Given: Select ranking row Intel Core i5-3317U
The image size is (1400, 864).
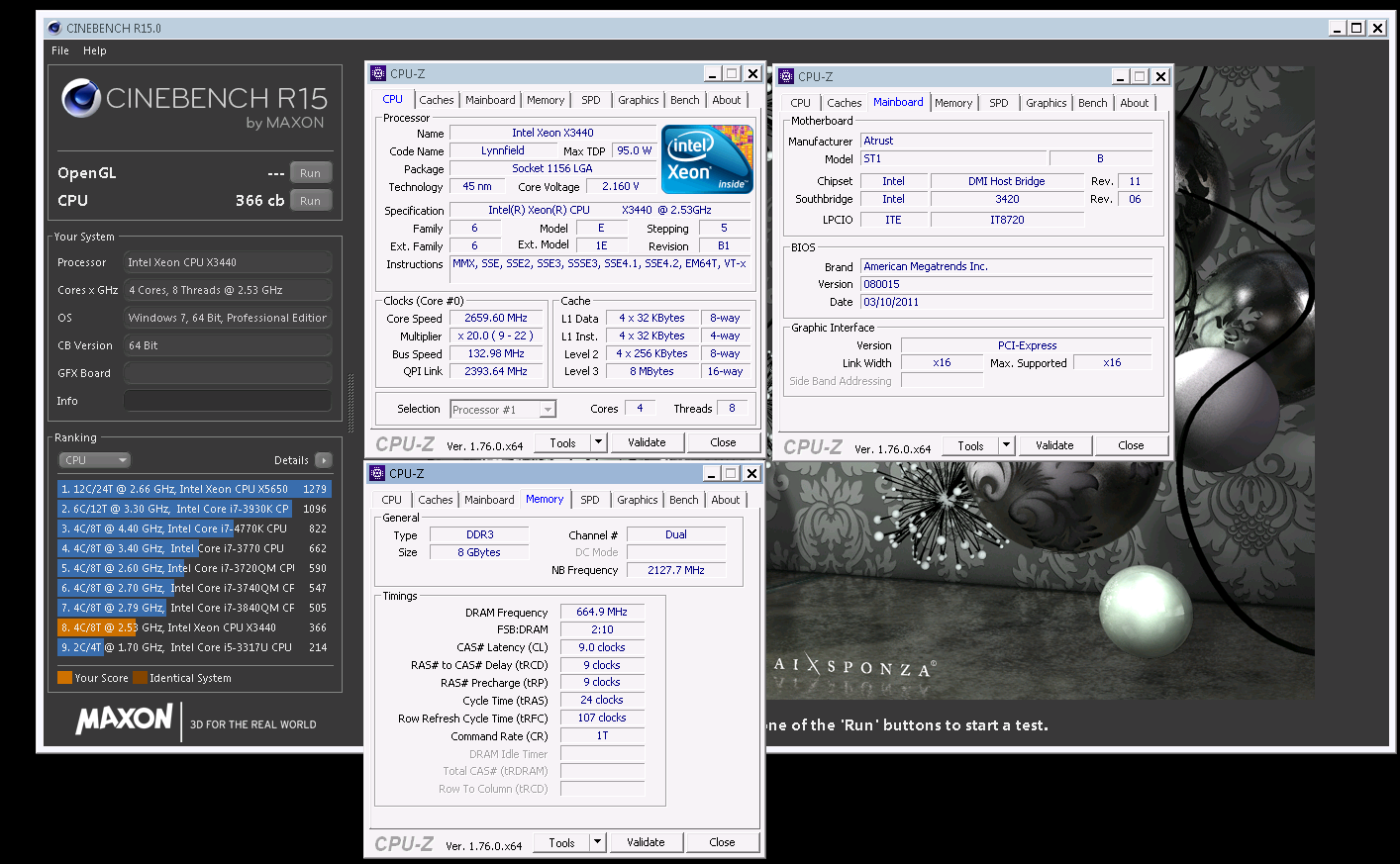Looking at the screenshot, I should pyautogui.click(x=194, y=647).
